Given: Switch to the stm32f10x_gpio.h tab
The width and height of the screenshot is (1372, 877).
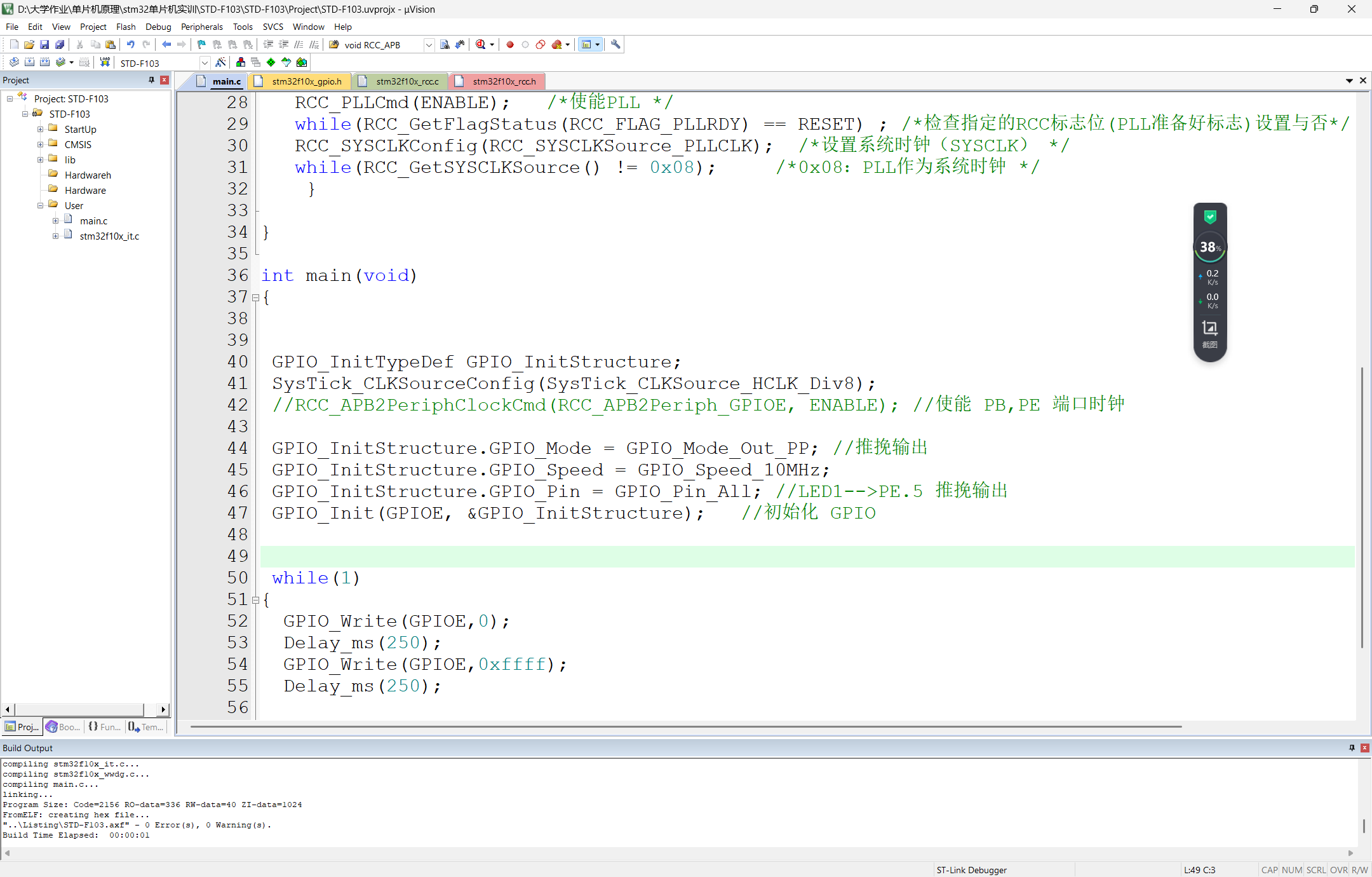Looking at the screenshot, I should coord(306,81).
